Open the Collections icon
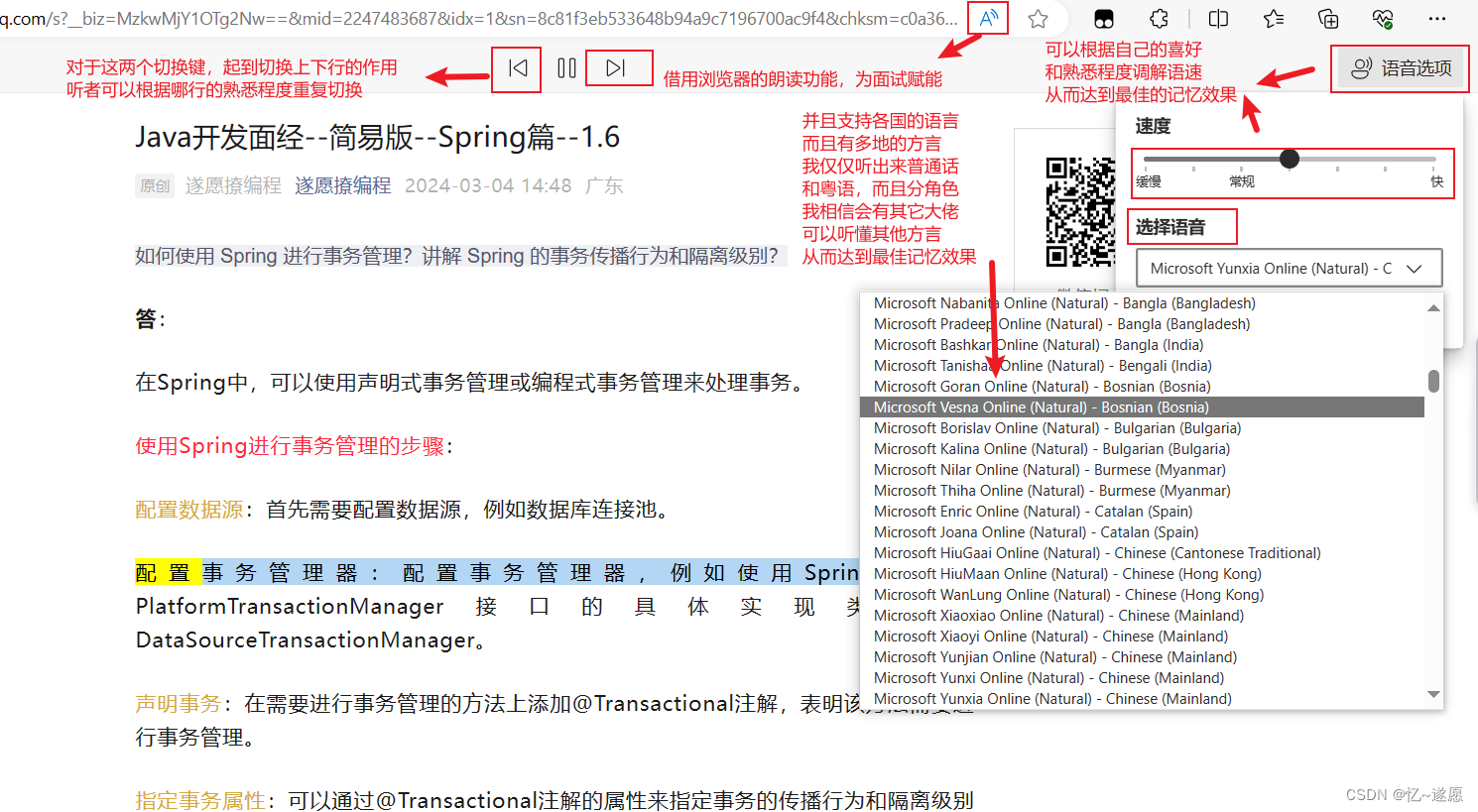This screenshot has width=1478, height=812. [x=1328, y=19]
